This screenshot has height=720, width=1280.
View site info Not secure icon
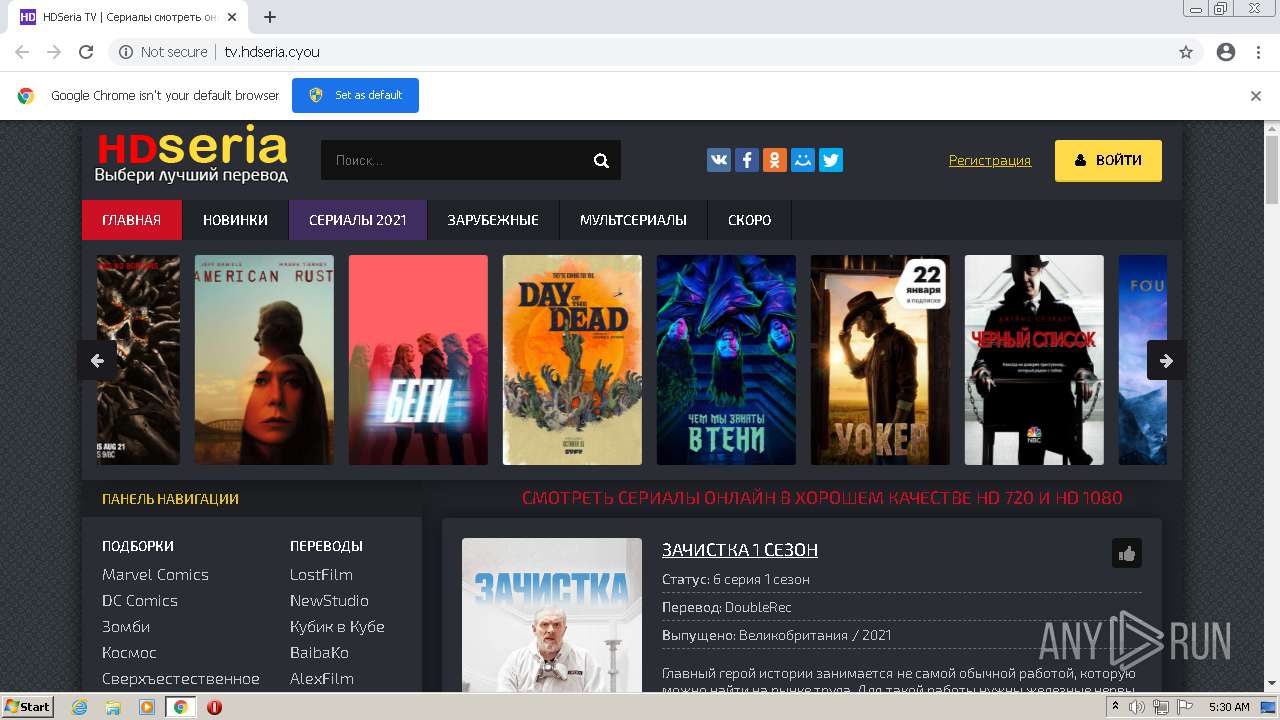point(126,52)
